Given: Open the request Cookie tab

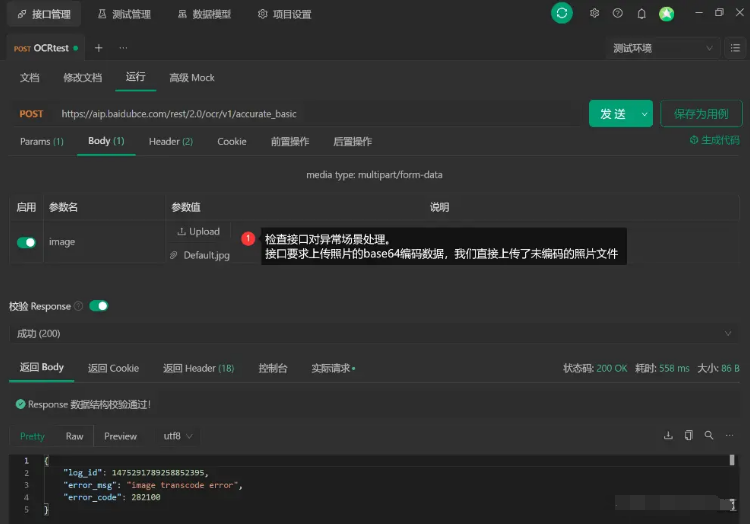Looking at the screenshot, I should point(232,142).
